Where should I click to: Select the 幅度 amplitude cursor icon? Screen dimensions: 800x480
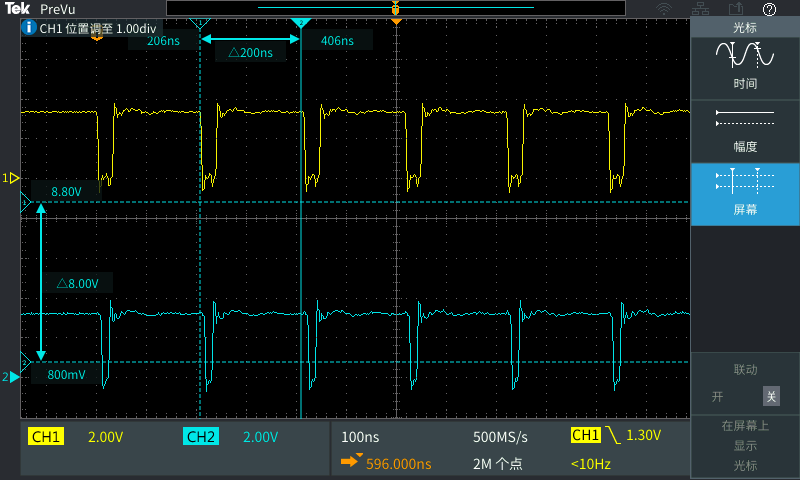click(x=745, y=128)
